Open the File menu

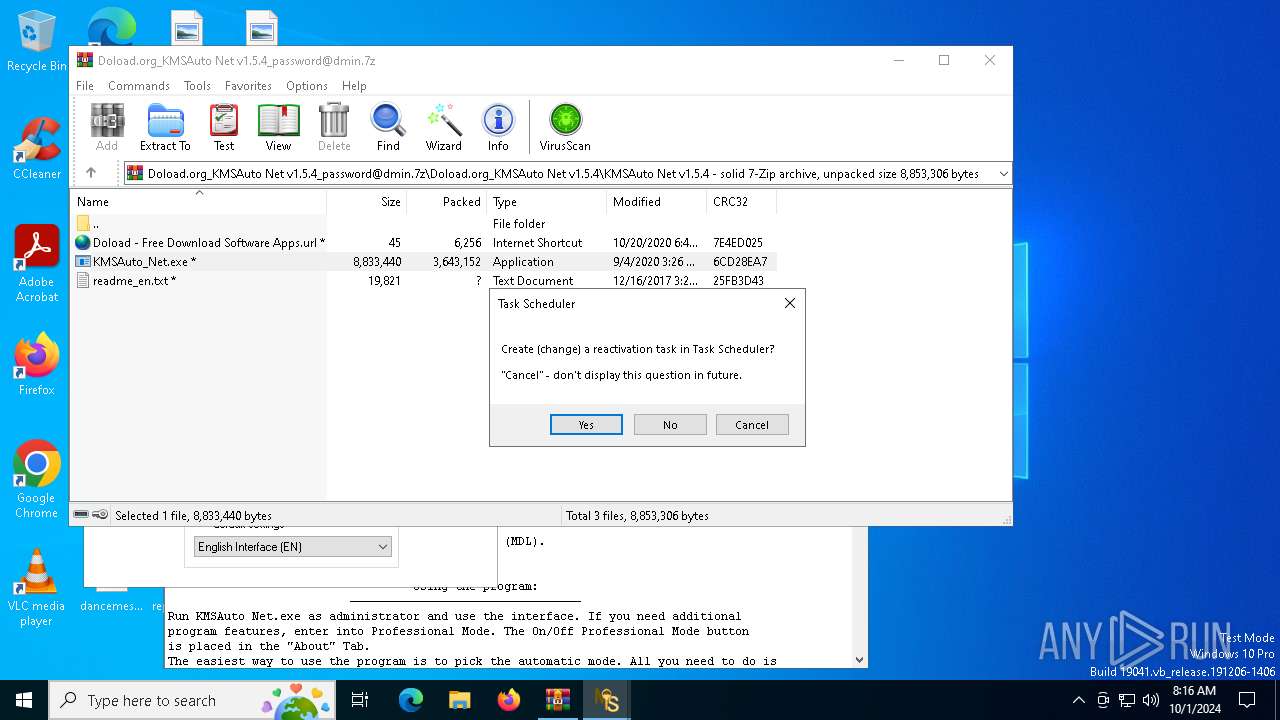[85, 86]
